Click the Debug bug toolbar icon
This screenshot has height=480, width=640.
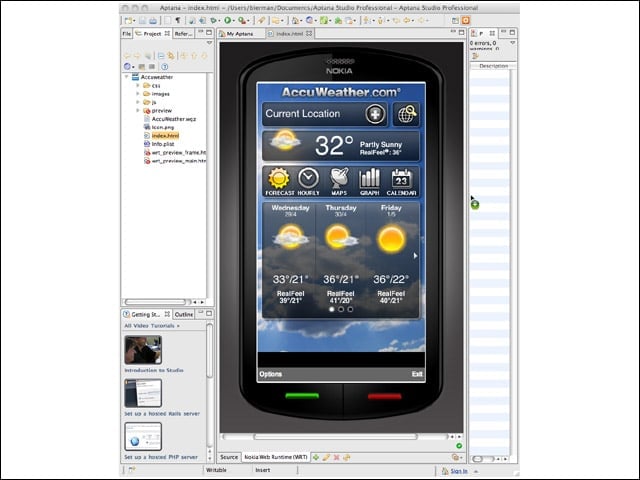pos(213,20)
